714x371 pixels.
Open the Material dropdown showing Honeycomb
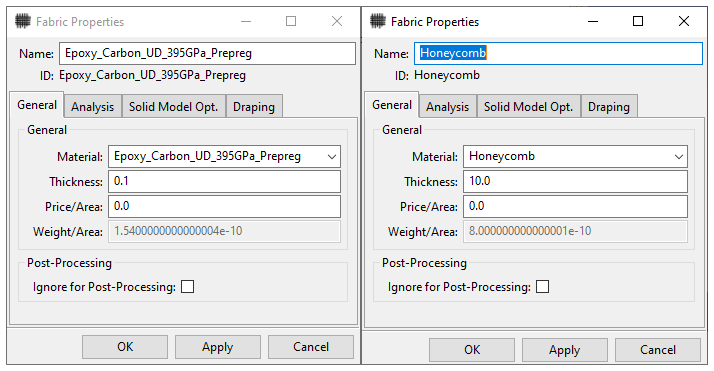pos(575,157)
